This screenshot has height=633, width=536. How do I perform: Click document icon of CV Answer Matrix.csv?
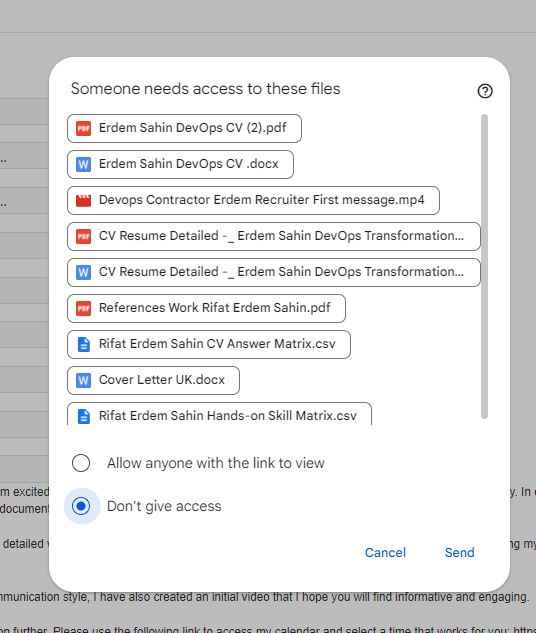click(84, 344)
